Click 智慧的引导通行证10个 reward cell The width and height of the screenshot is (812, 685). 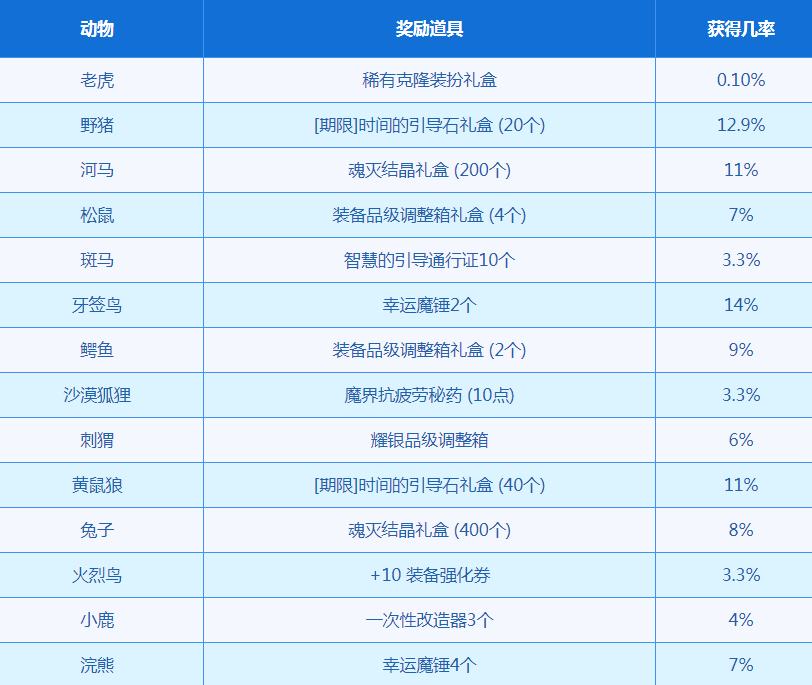tap(429, 260)
